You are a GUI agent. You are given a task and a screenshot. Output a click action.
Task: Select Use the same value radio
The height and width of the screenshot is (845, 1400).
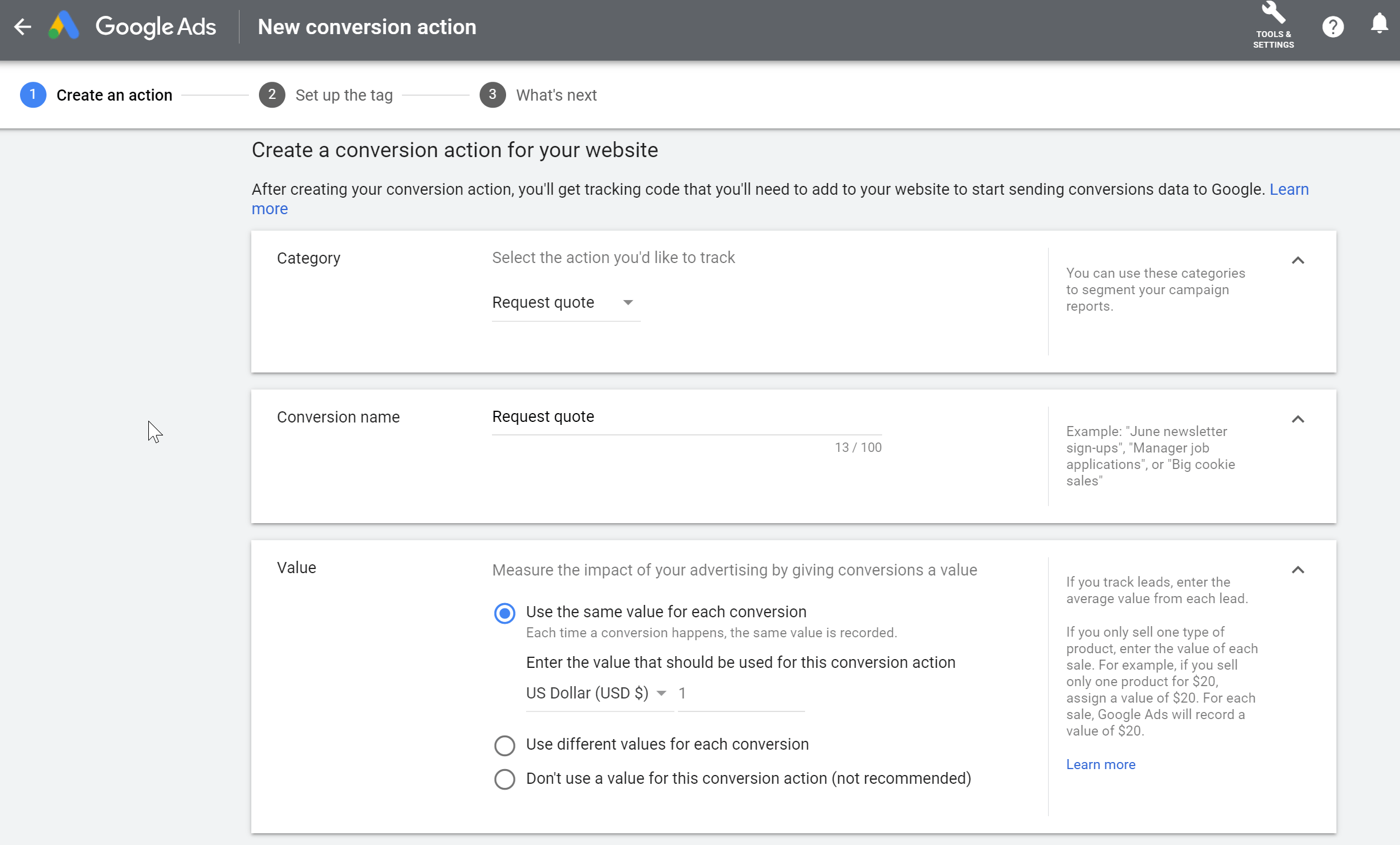tap(504, 613)
